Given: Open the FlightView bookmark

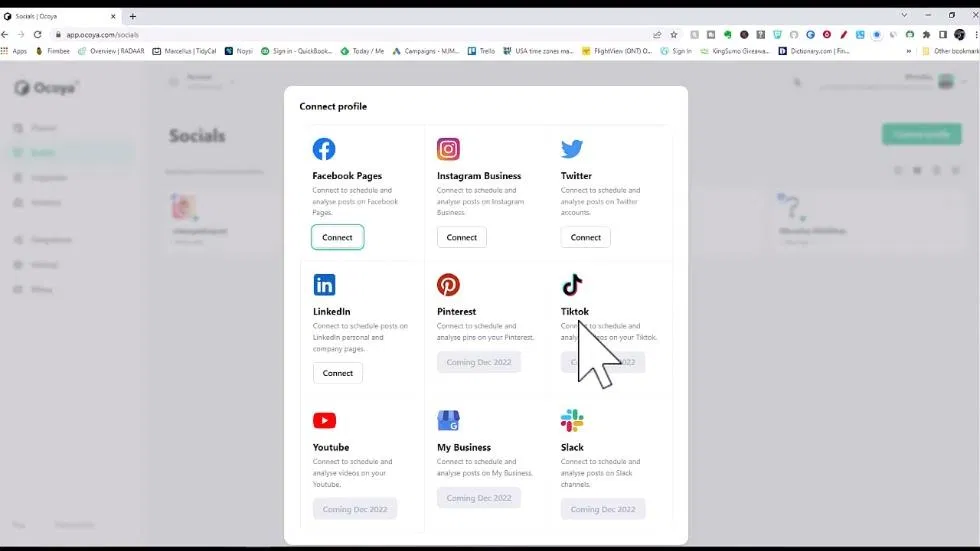Looking at the screenshot, I should point(618,51).
